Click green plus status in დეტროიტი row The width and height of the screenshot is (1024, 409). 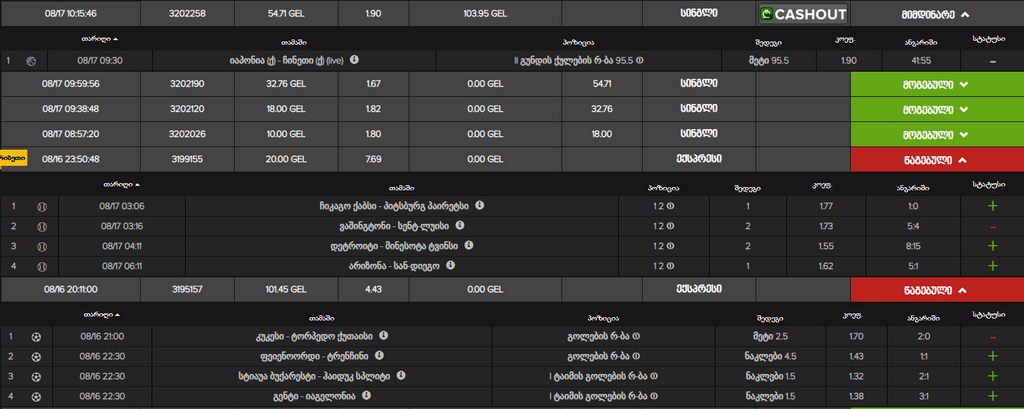click(x=993, y=246)
